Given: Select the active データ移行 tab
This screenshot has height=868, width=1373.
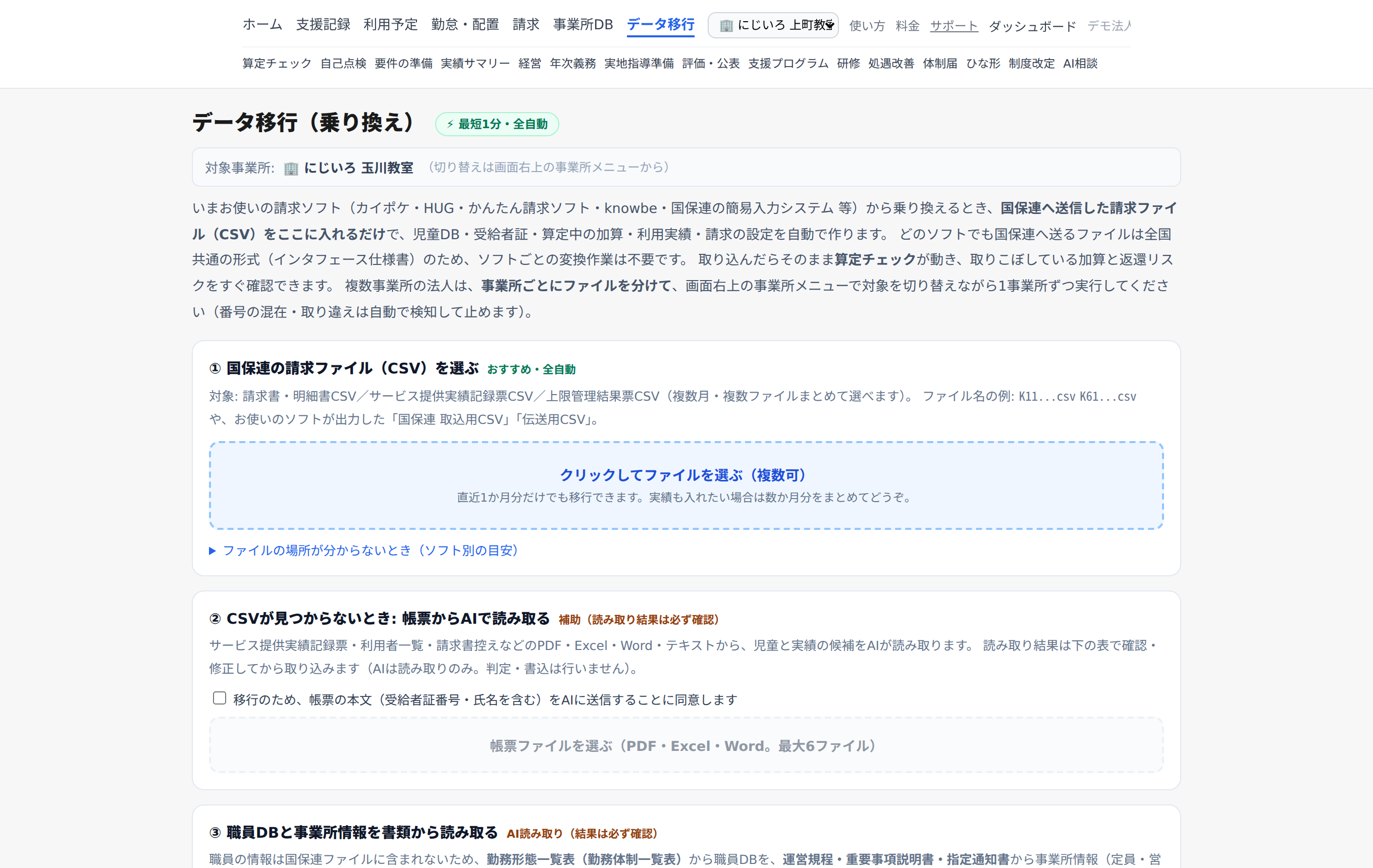Looking at the screenshot, I should click(x=660, y=25).
